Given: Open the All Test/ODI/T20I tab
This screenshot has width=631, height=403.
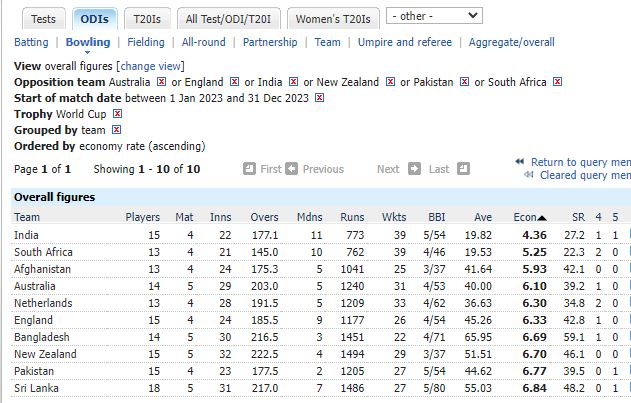Looking at the screenshot, I should [x=228, y=19].
